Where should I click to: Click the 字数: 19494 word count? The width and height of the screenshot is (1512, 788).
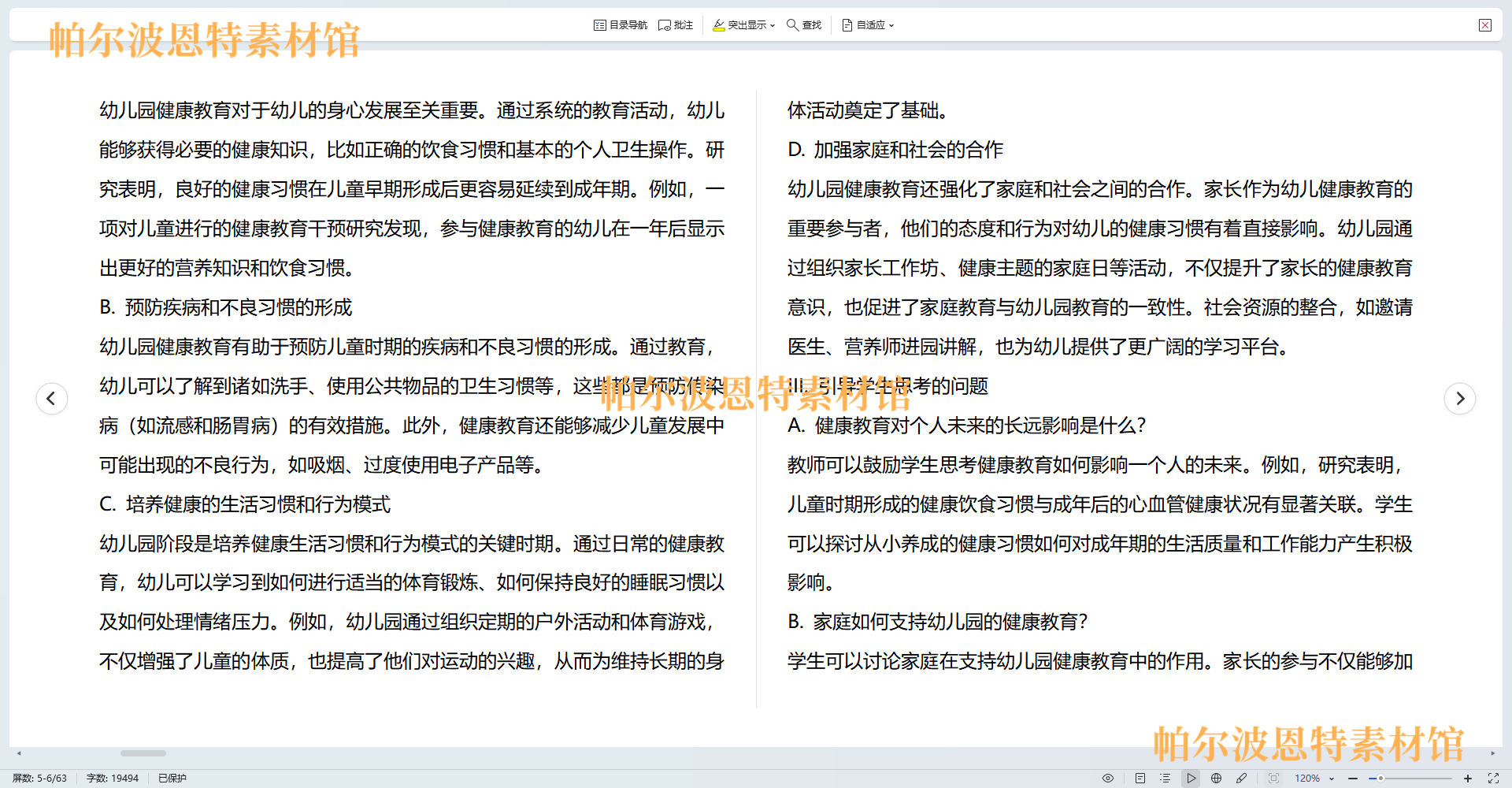(113, 778)
